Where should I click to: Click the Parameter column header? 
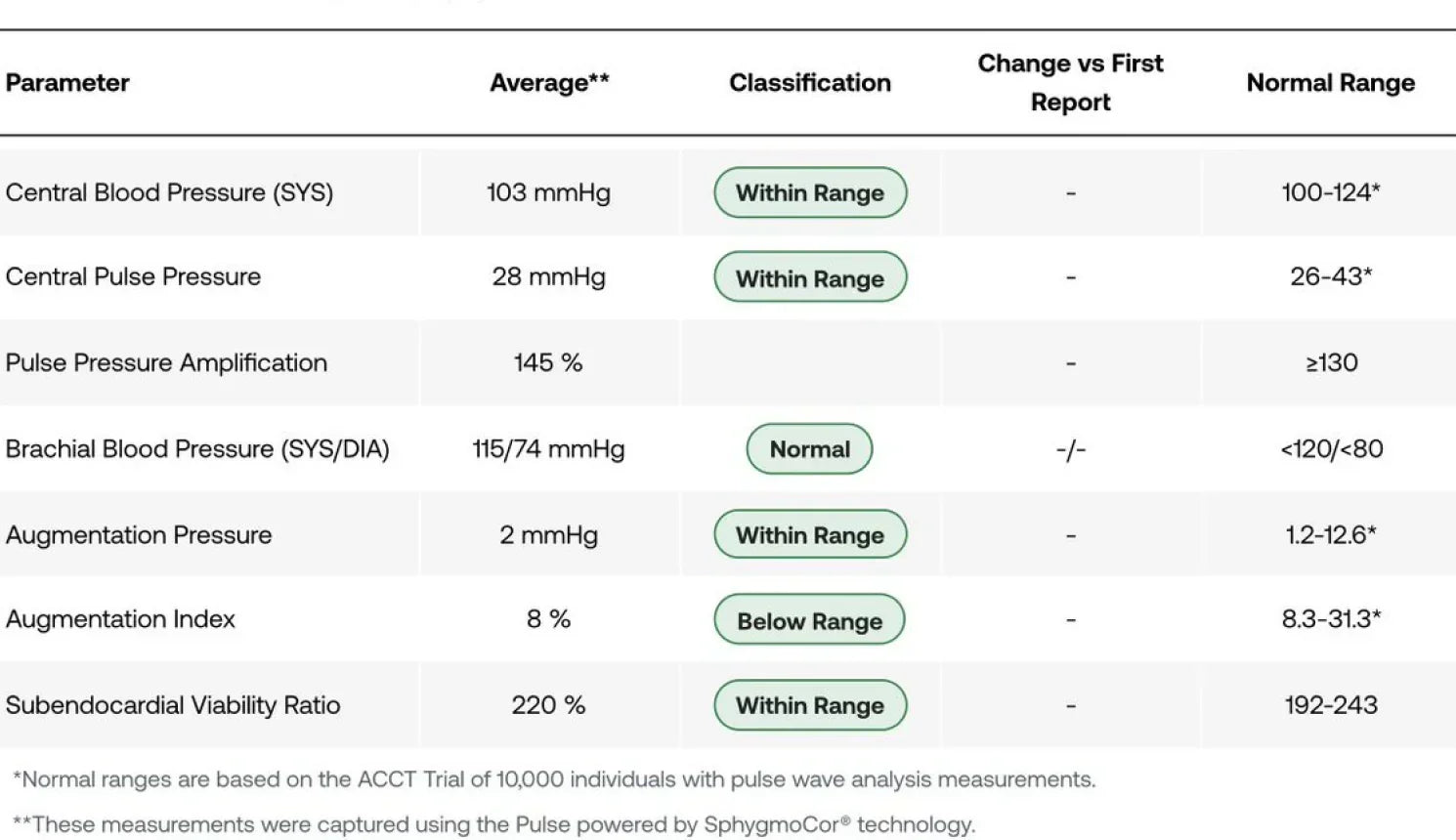tap(67, 83)
